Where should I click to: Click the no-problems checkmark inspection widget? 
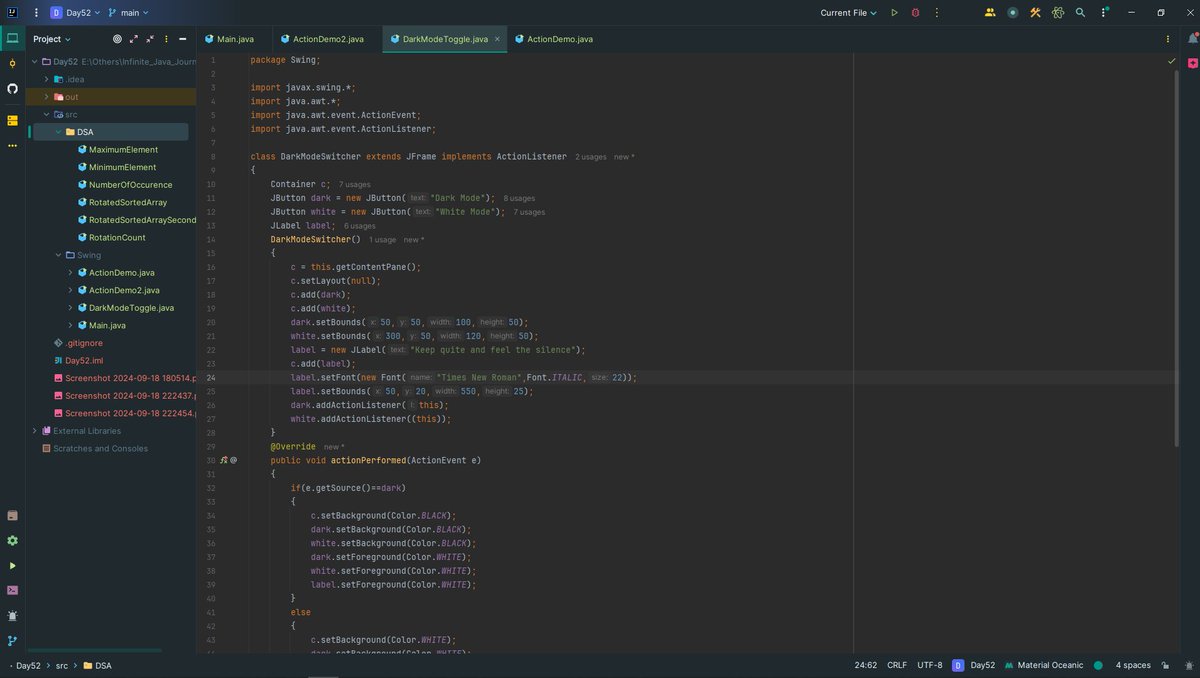(1172, 61)
